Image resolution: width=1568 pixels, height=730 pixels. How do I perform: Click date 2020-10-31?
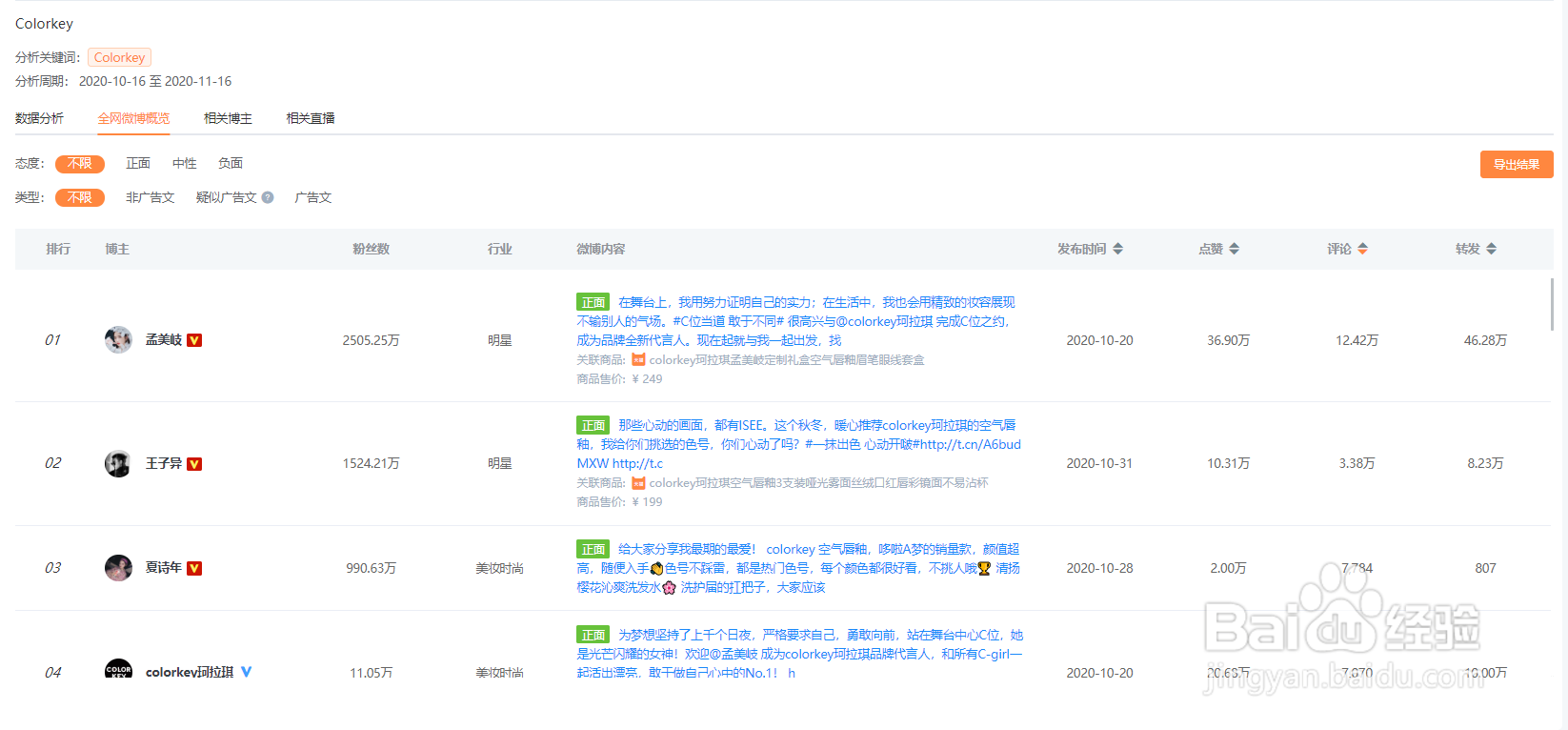coord(1099,464)
